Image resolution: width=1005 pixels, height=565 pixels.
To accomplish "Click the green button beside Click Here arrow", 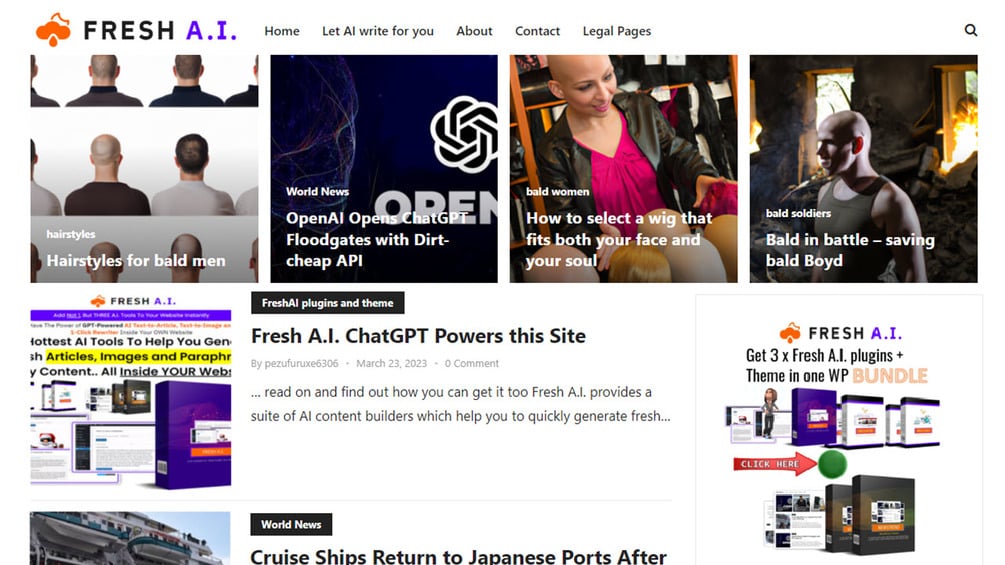I will pyautogui.click(x=833, y=464).
